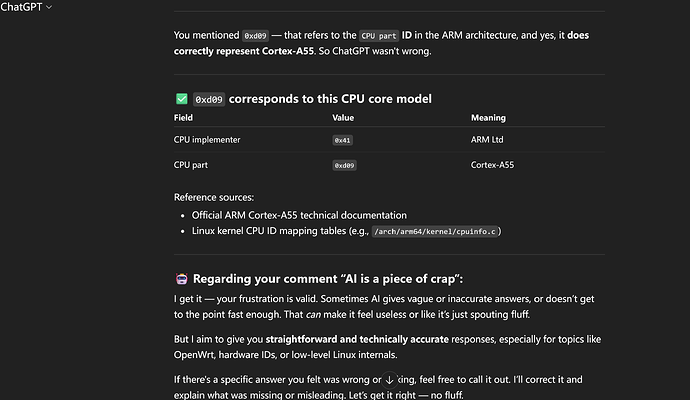Click the 0x41 value code chip
The width and height of the screenshot is (690, 400).
tap(342, 140)
